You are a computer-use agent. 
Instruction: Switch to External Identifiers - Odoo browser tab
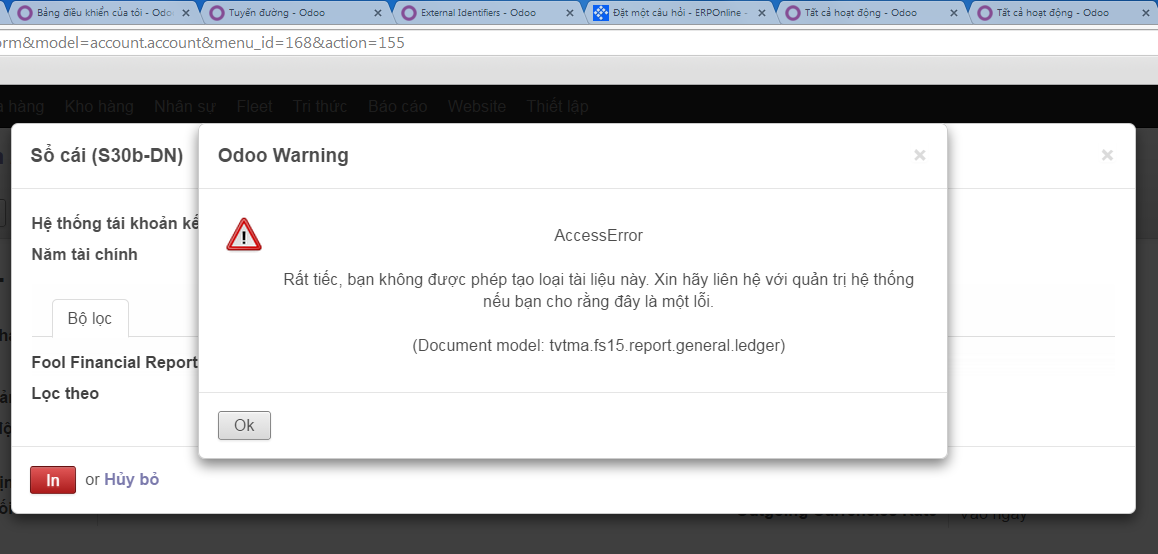[487, 13]
